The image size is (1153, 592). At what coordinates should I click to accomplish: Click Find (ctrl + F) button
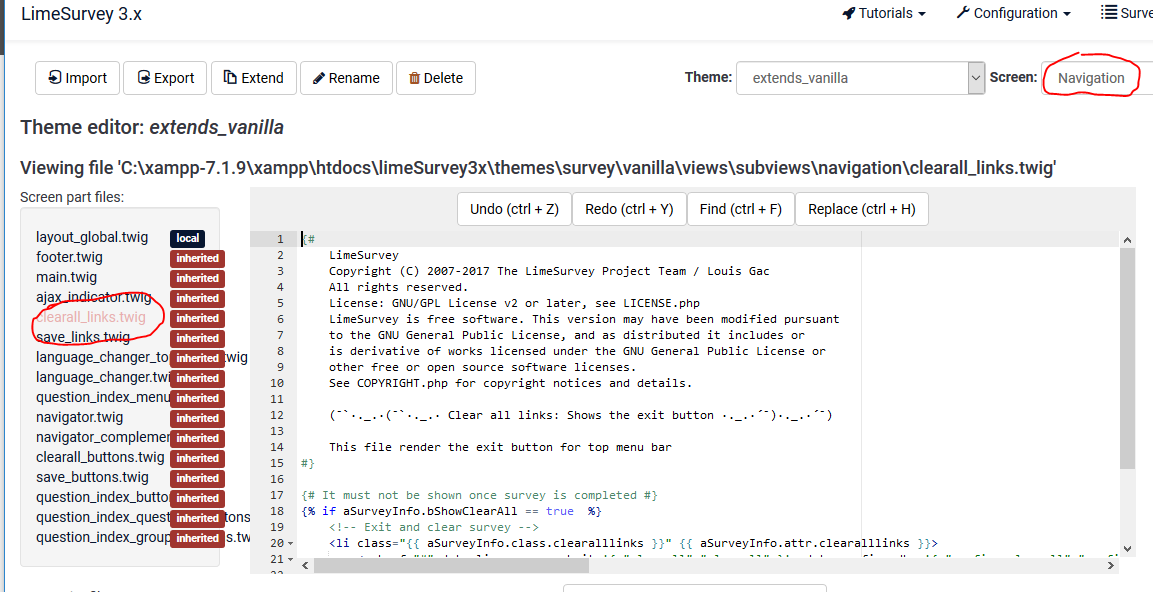(740, 209)
